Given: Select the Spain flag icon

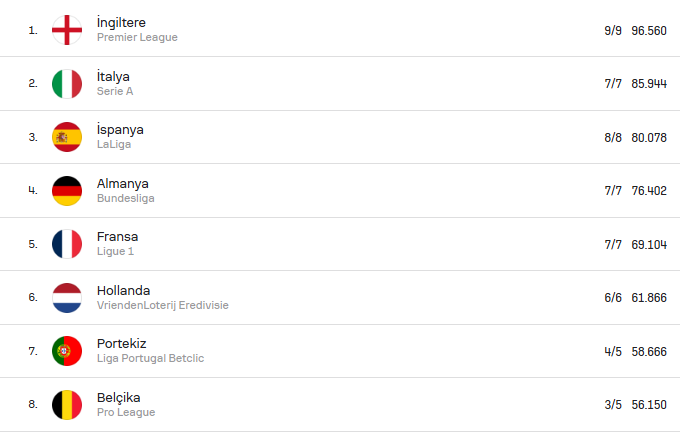Looking at the screenshot, I should click(67, 137).
